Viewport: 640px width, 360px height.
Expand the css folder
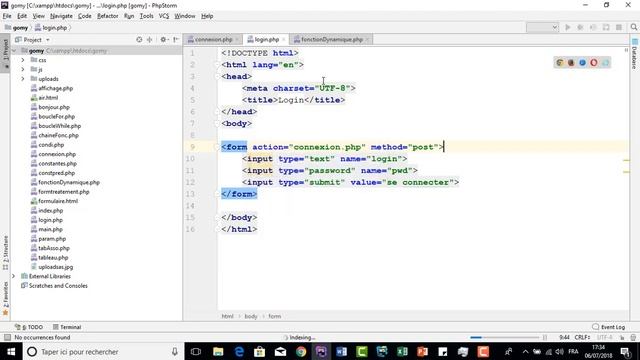[23, 60]
